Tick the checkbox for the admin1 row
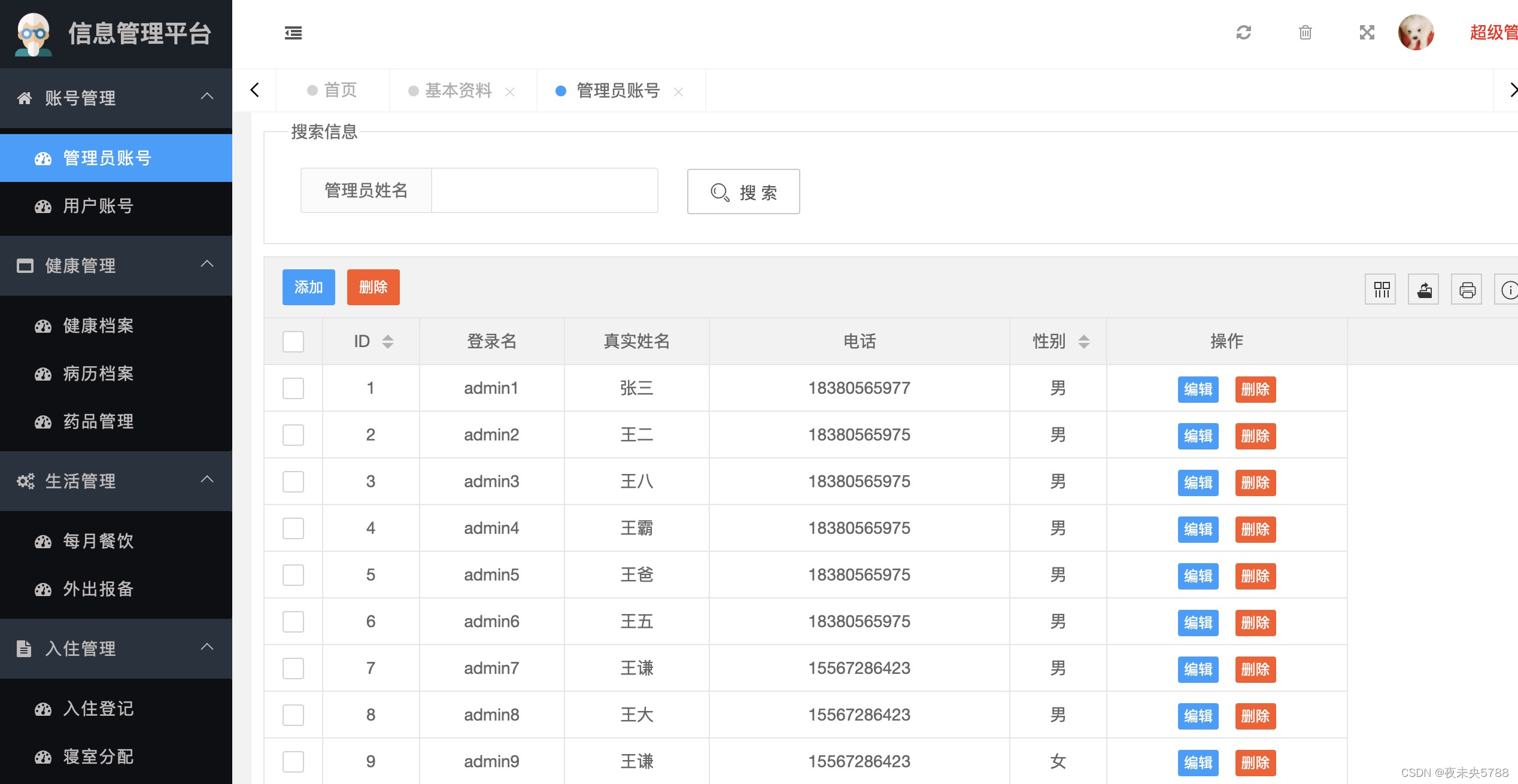 293,388
